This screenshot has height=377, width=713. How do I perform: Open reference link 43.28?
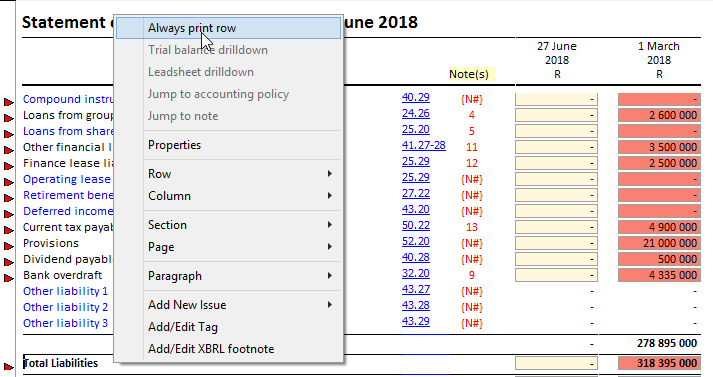click(416, 305)
